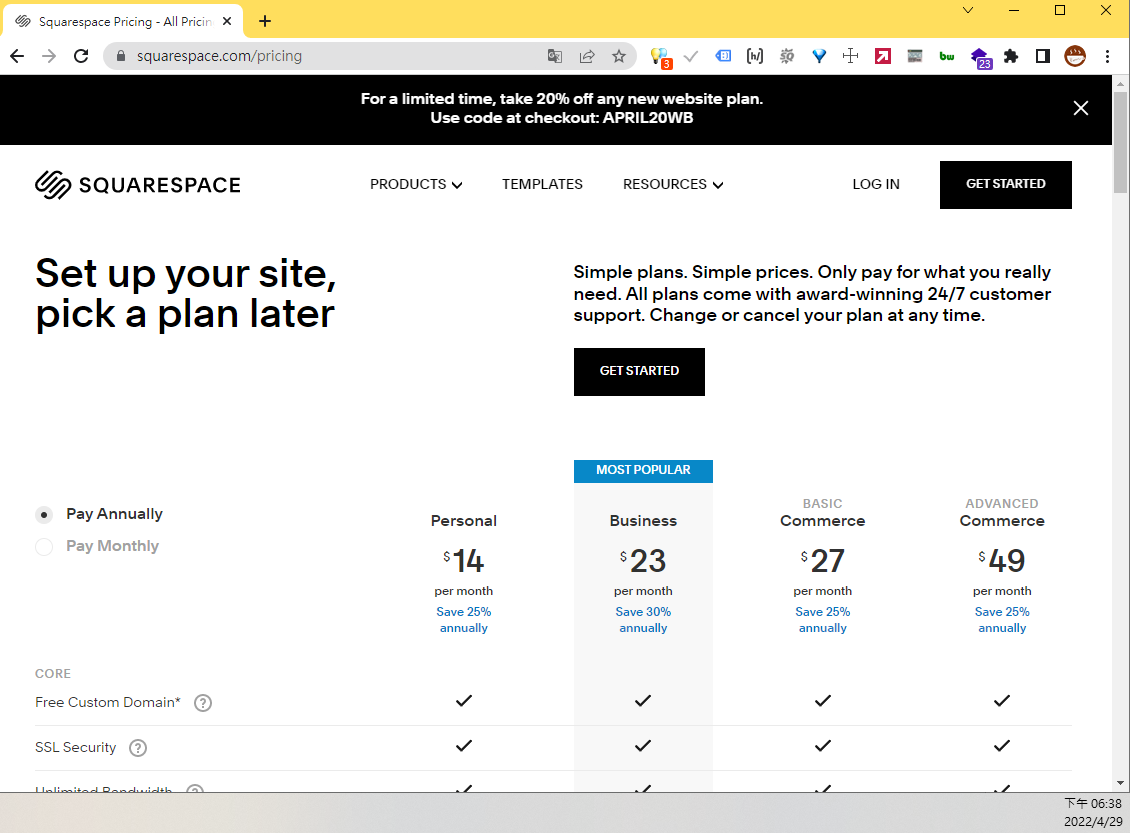Open the Extensions puzzle-piece menu
Viewport: 1130px width, 833px height.
click(1011, 56)
